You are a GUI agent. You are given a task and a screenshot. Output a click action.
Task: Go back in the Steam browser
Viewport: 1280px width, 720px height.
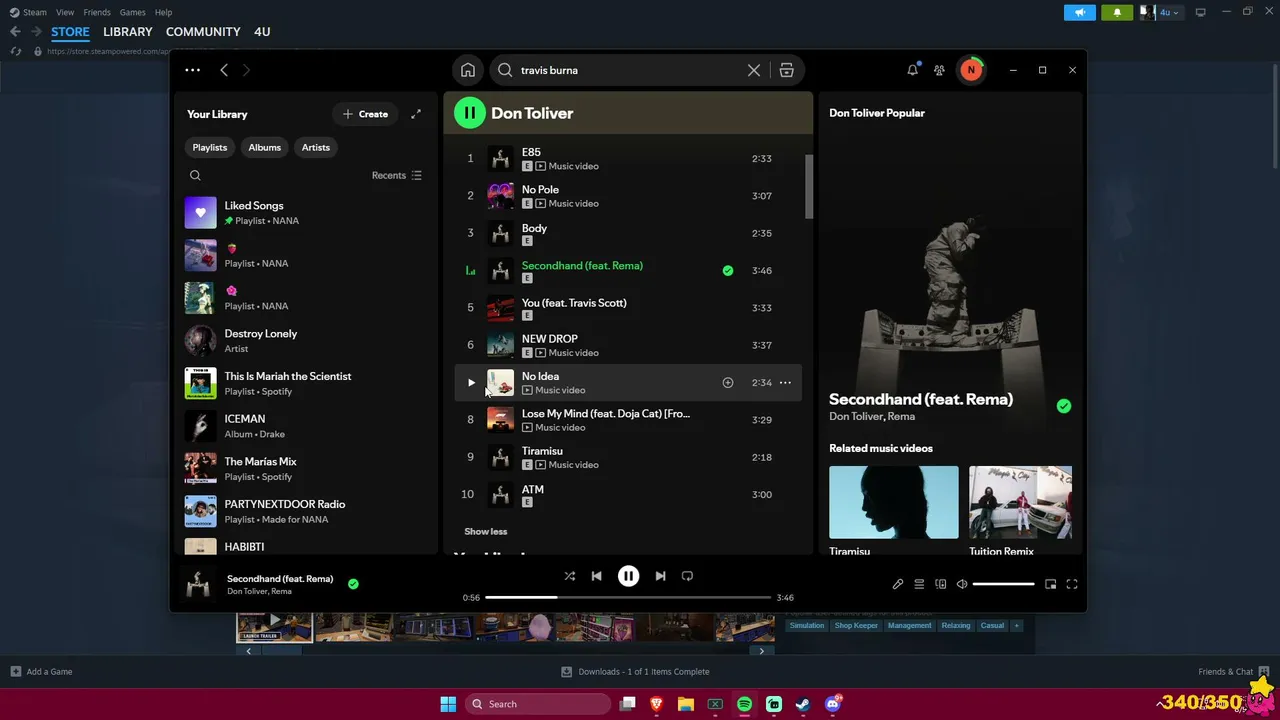pos(15,32)
